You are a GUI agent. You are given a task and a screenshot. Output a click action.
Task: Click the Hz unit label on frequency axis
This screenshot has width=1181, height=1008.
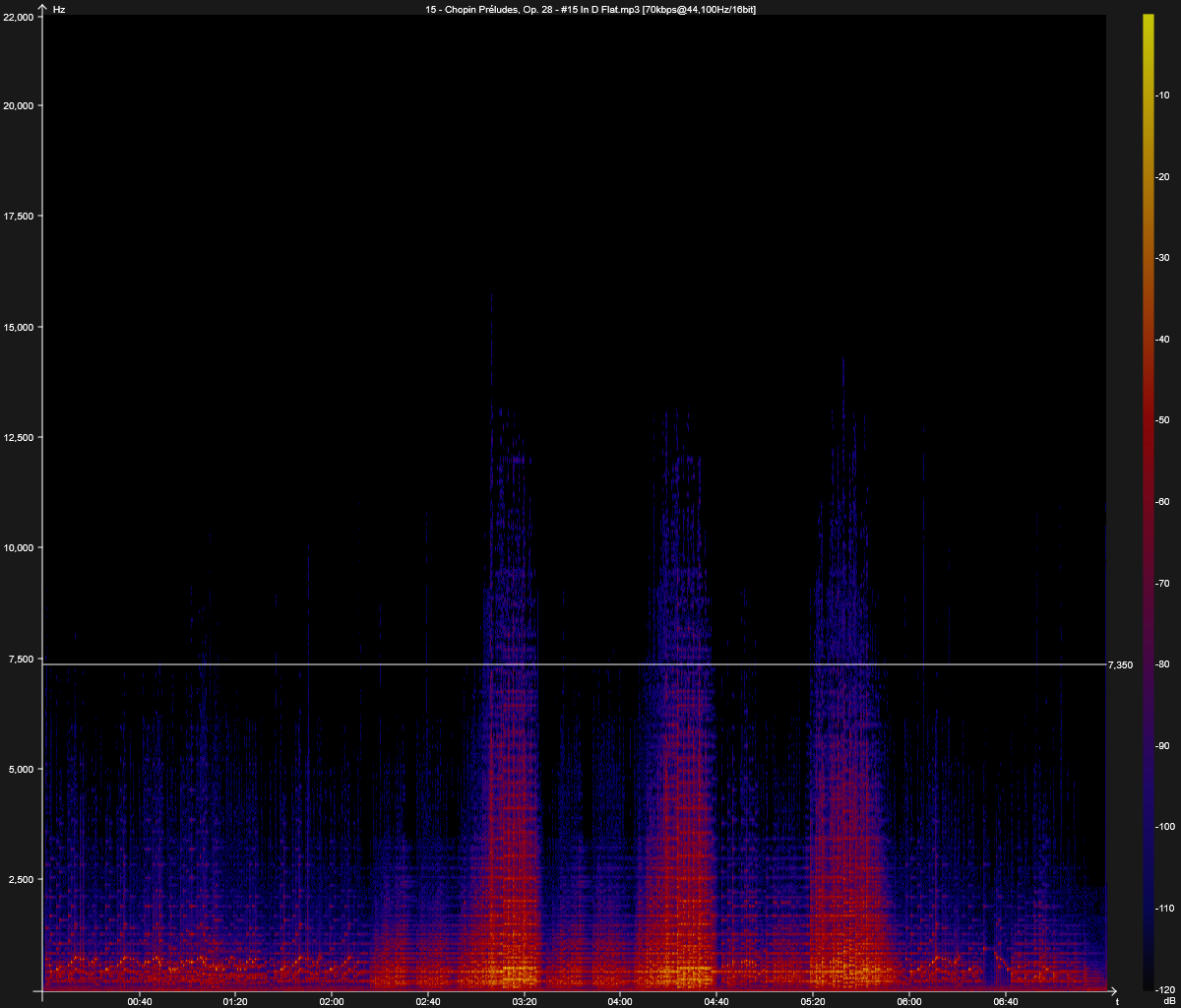59,9
